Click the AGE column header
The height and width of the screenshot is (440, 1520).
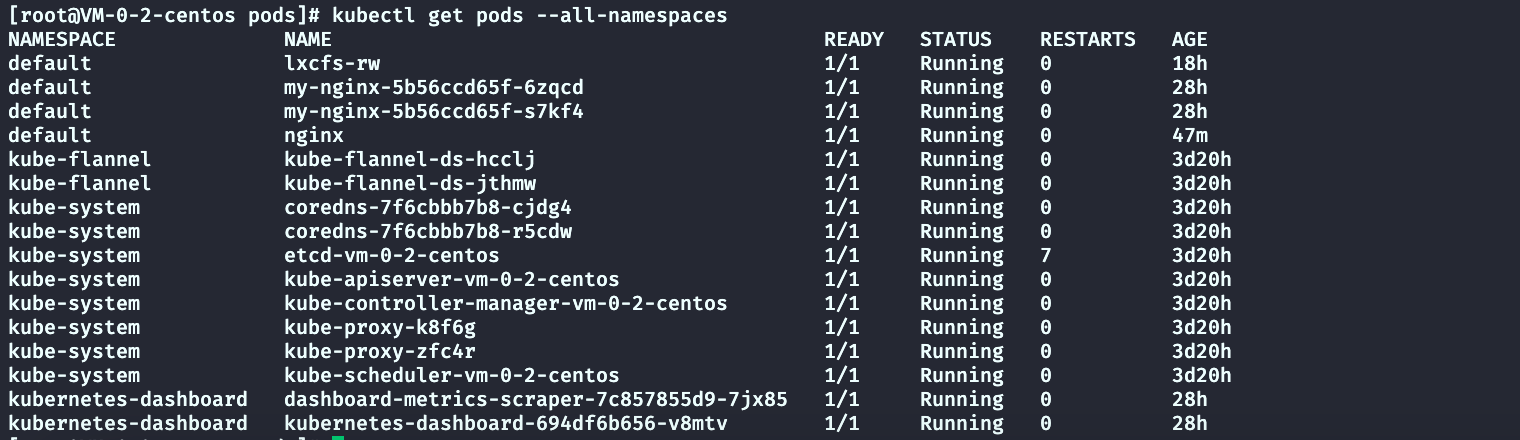pyautogui.click(x=1189, y=40)
